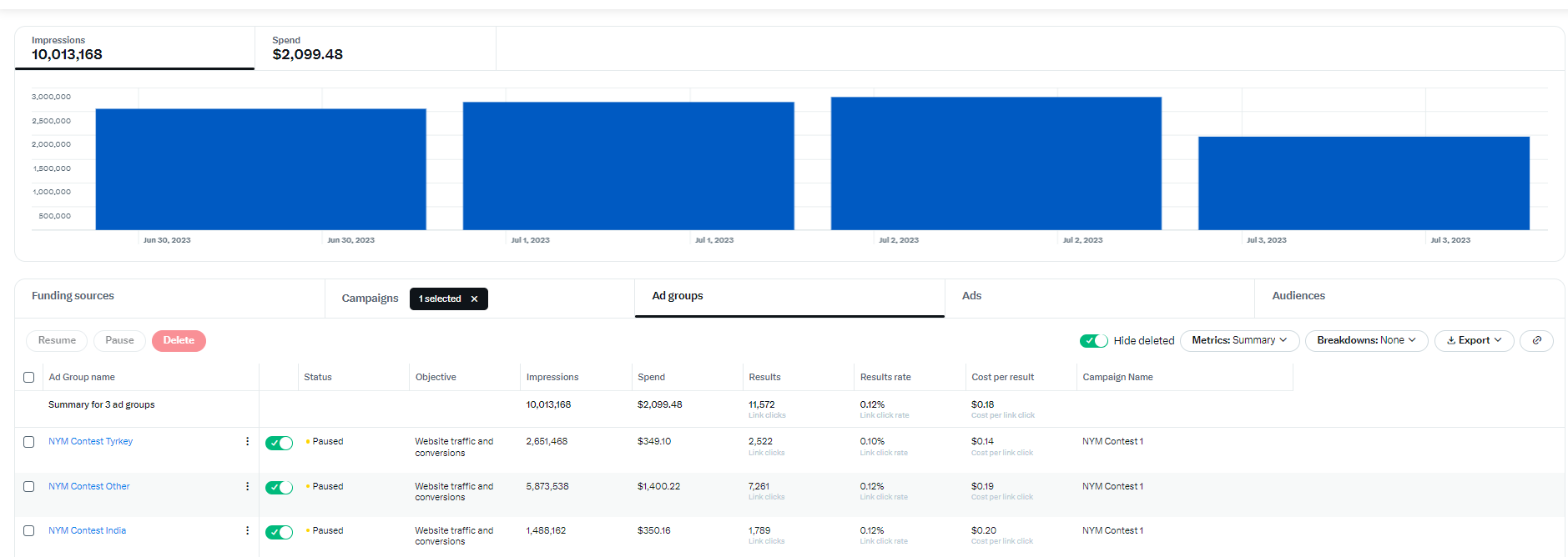This screenshot has width=1568, height=557.
Task: Open the three-dot menu for NYM Contest Tyrkey
Action: point(247,441)
